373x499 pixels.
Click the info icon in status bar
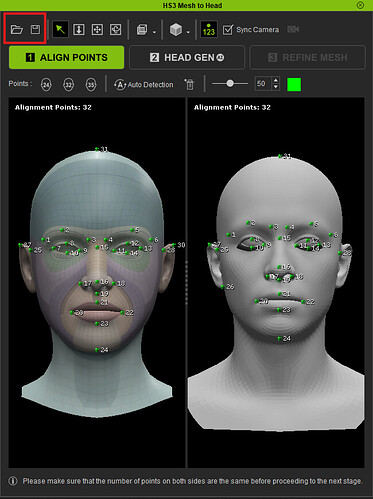coord(13,481)
